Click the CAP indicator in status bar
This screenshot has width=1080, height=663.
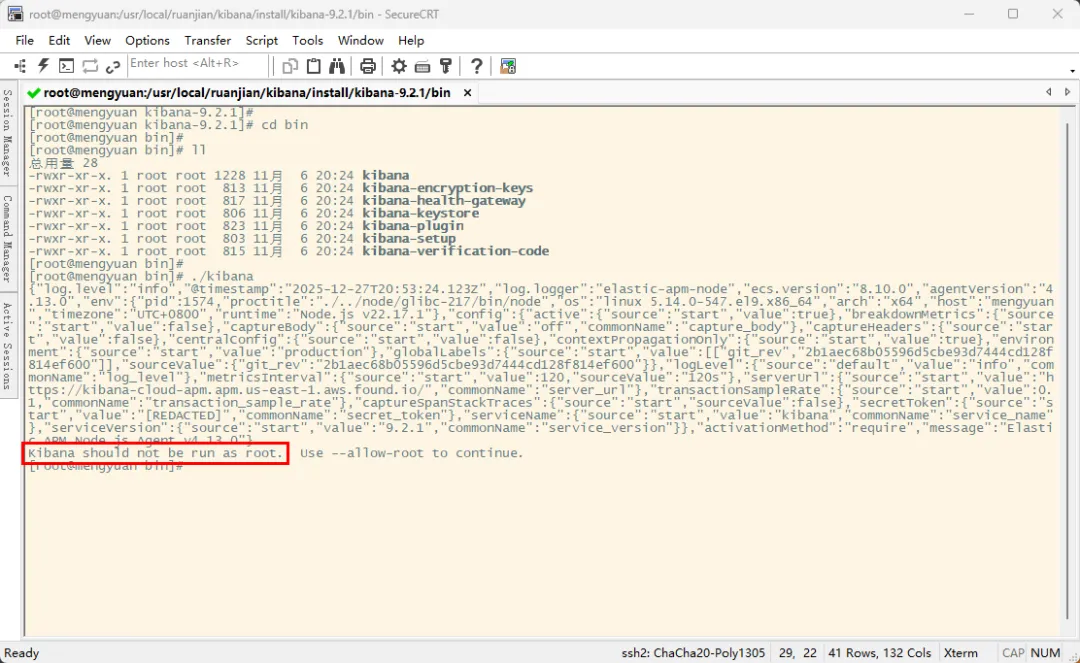pyautogui.click(x=1013, y=653)
